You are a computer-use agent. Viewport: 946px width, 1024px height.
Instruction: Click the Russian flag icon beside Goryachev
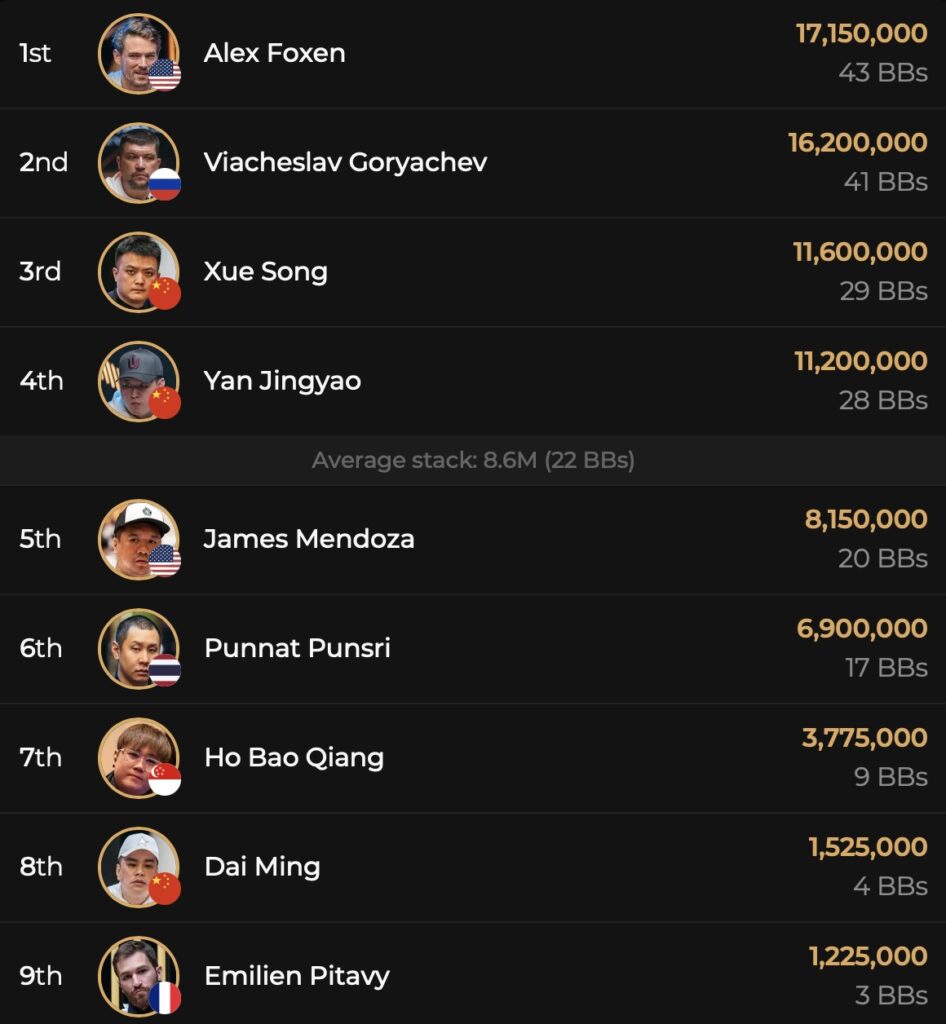(x=164, y=184)
